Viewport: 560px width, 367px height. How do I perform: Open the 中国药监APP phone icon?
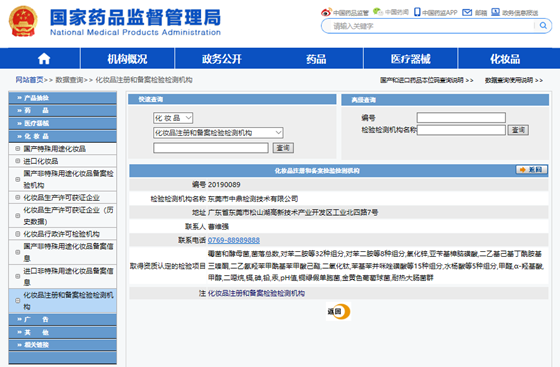[x=417, y=12]
